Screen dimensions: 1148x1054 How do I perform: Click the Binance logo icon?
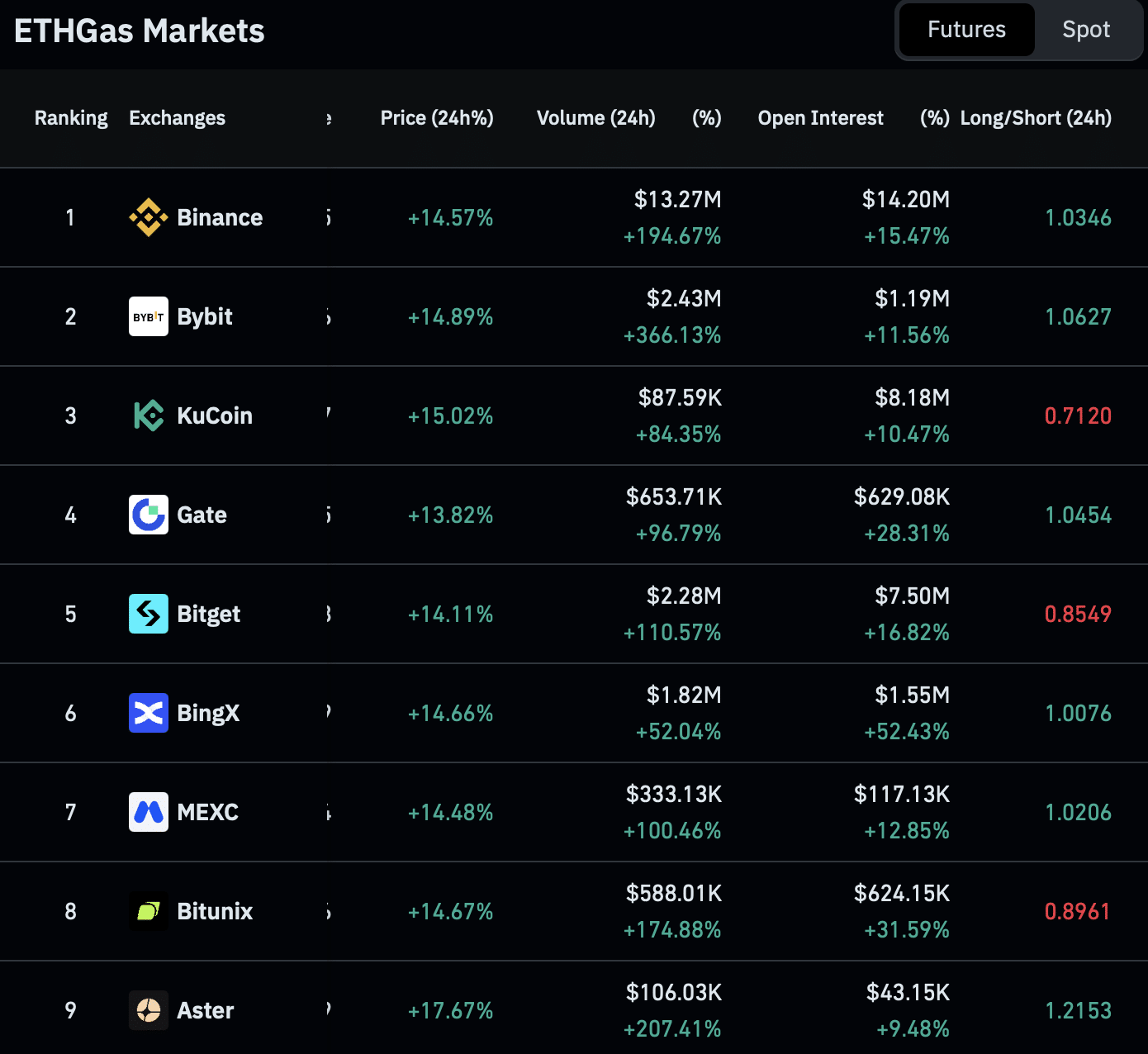coord(149,217)
